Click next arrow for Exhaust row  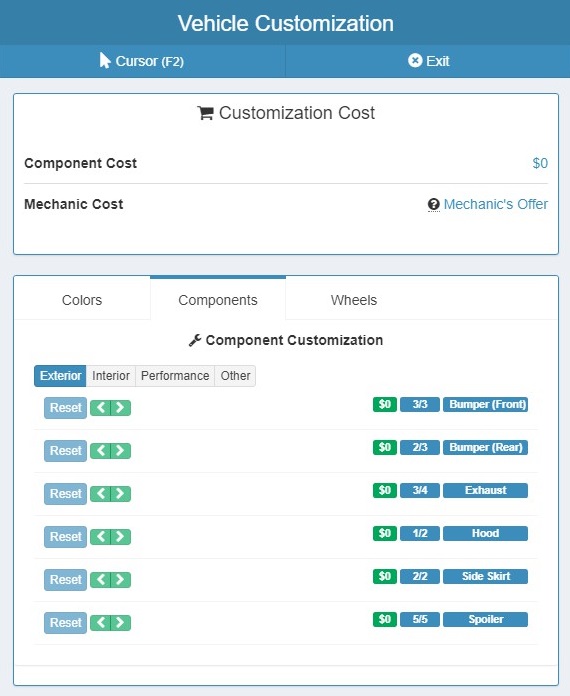pos(121,494)
